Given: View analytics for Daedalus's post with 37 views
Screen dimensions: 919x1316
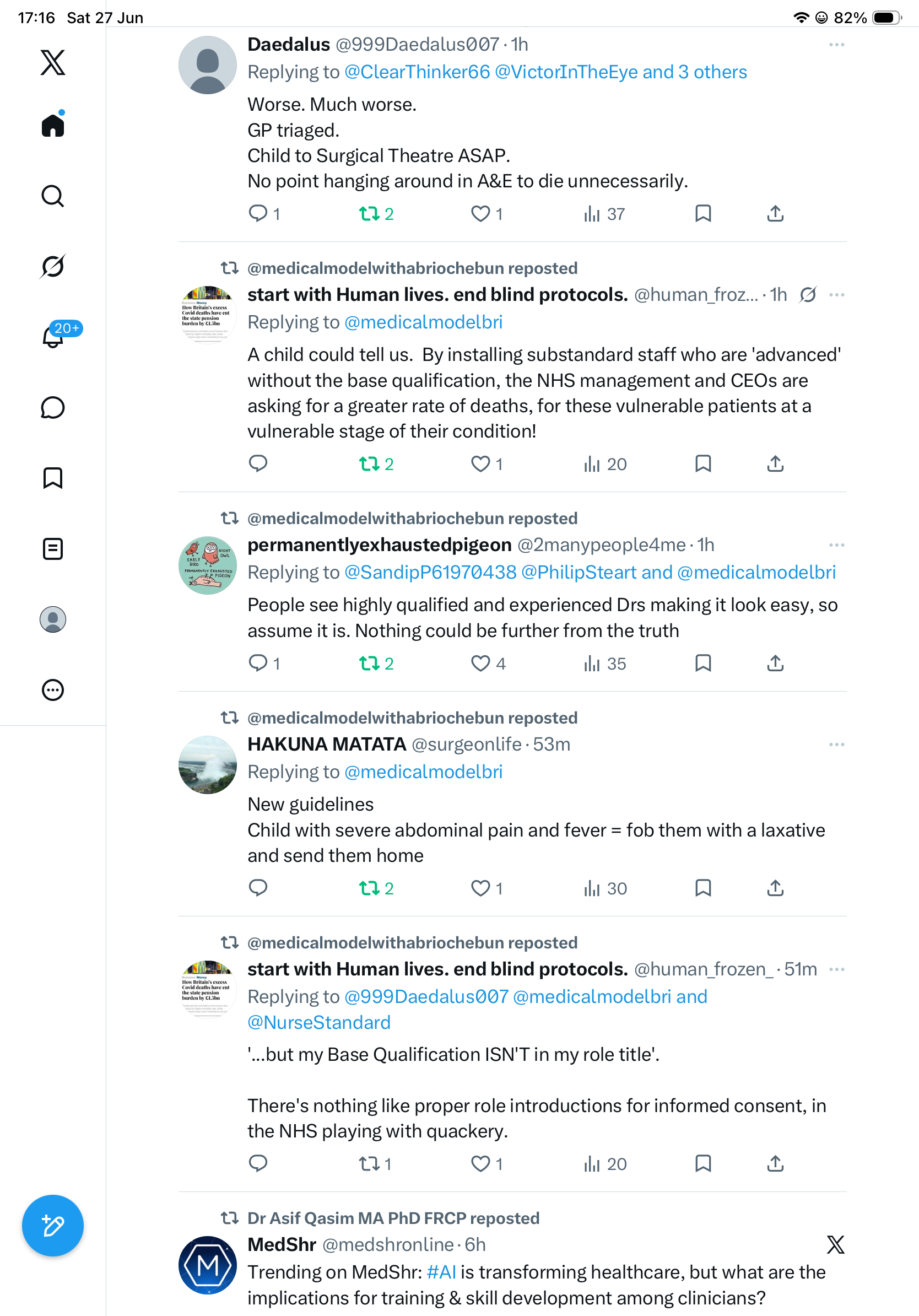Looking at the screenshot, I should (604, 214).
